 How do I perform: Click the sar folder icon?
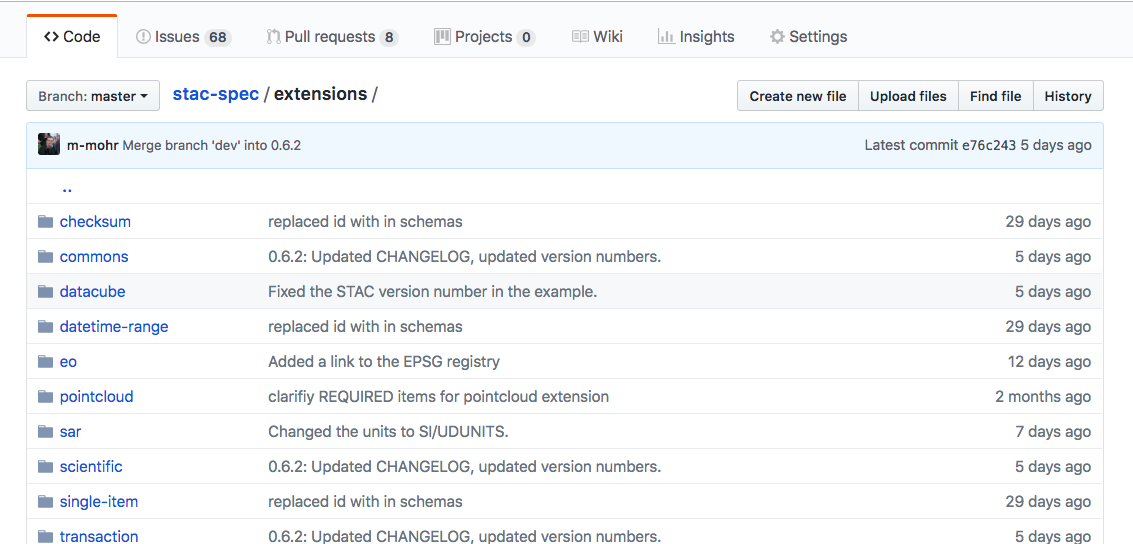46,431
